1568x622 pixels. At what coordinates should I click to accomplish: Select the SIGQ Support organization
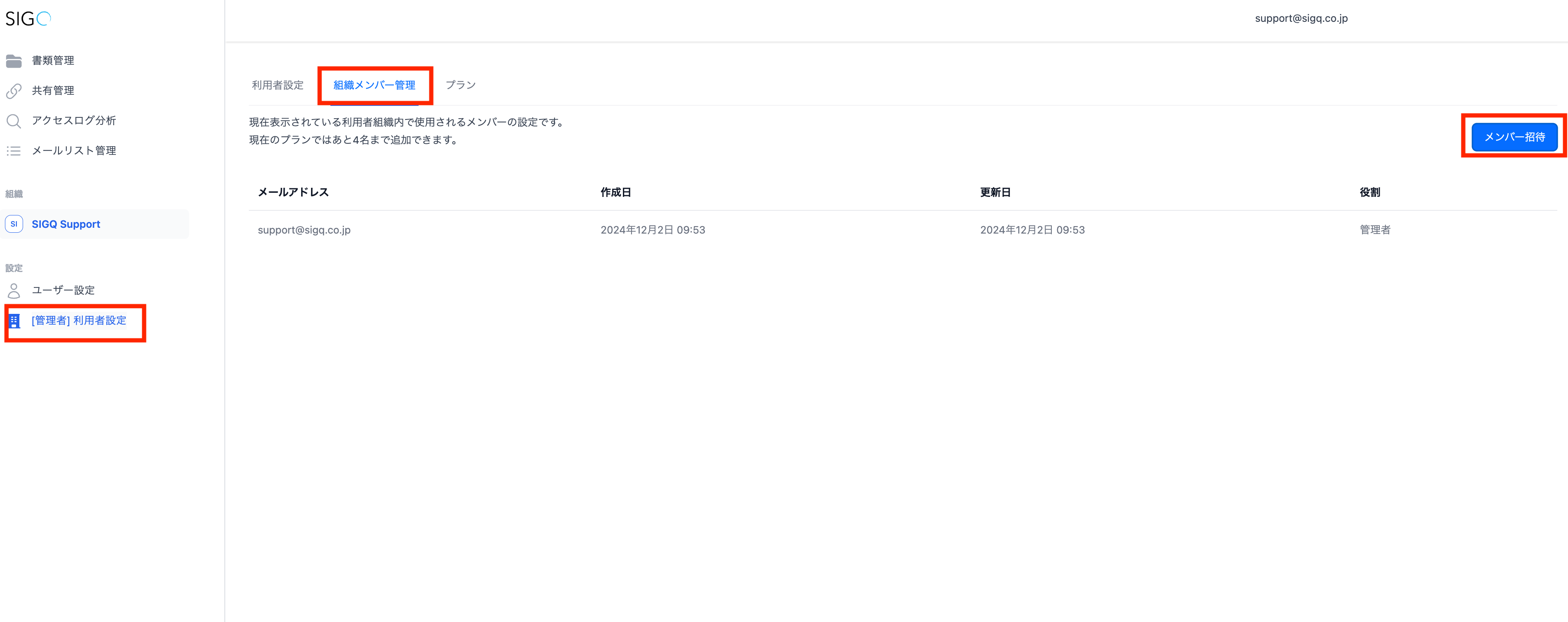94,224
